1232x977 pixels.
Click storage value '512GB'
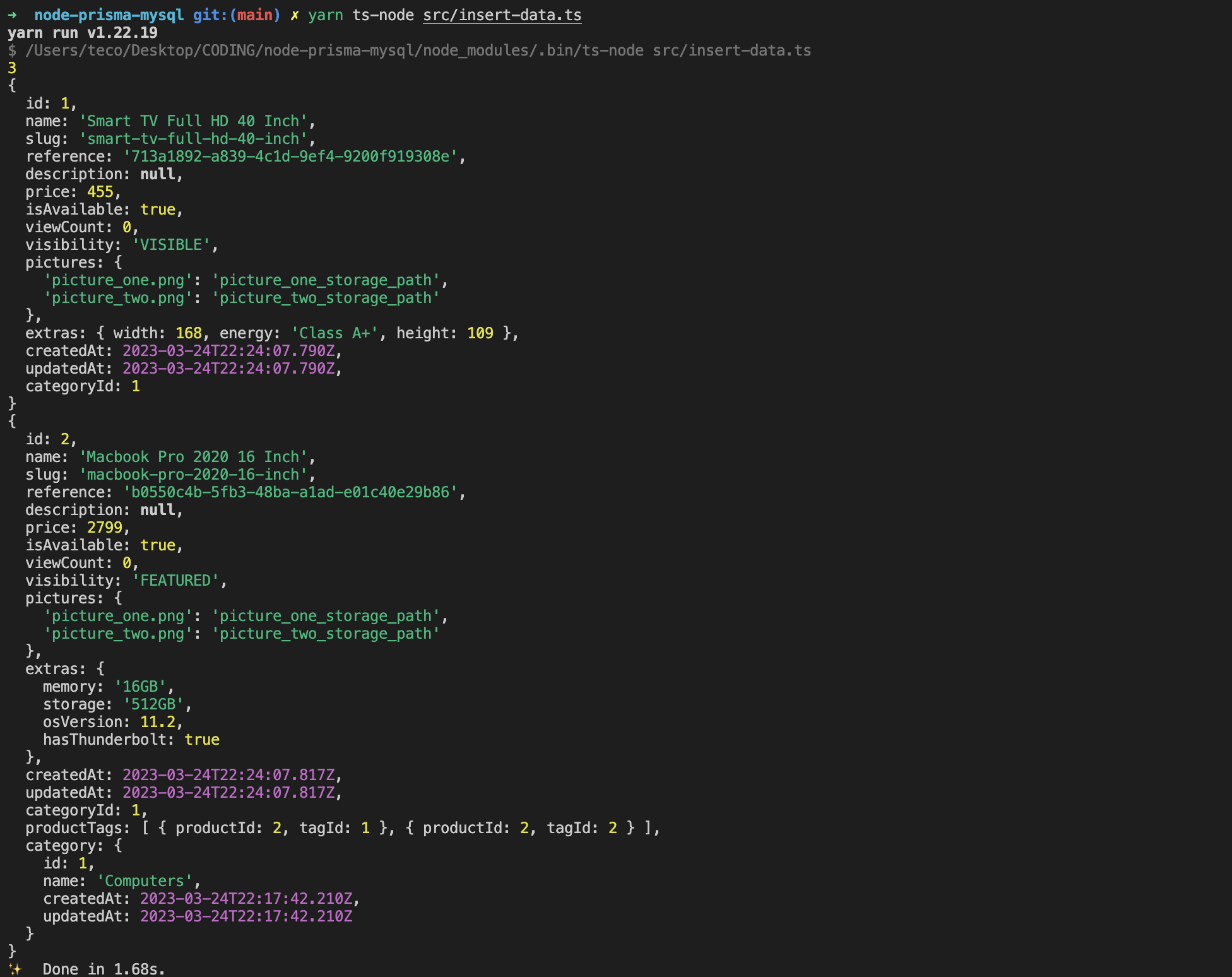(x=153, y=704)
